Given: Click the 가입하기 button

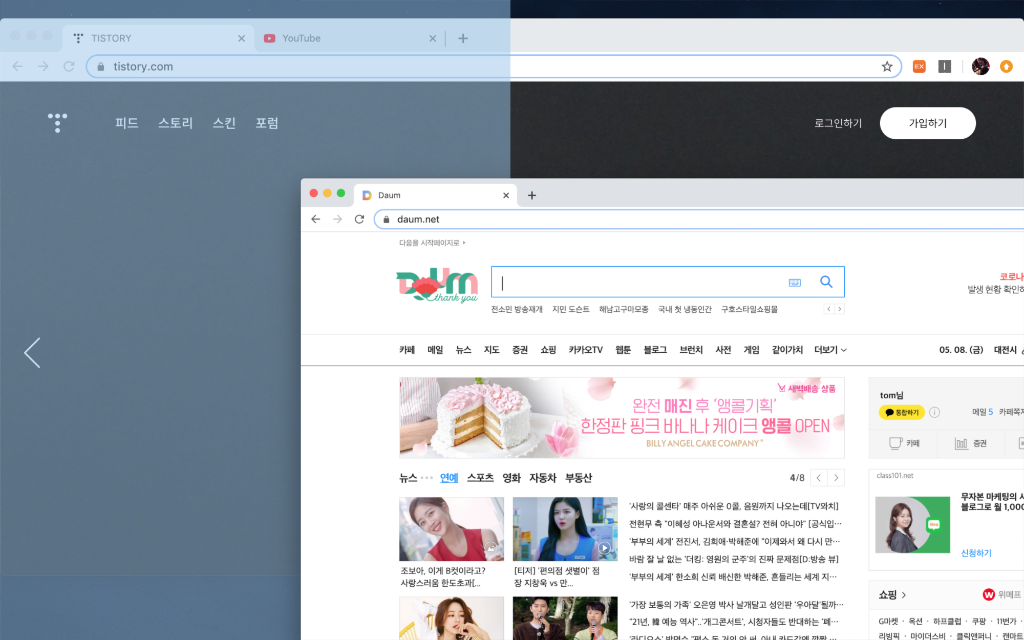Looking at the screenshot, I should pyautogui.click(x=927, y=123).
